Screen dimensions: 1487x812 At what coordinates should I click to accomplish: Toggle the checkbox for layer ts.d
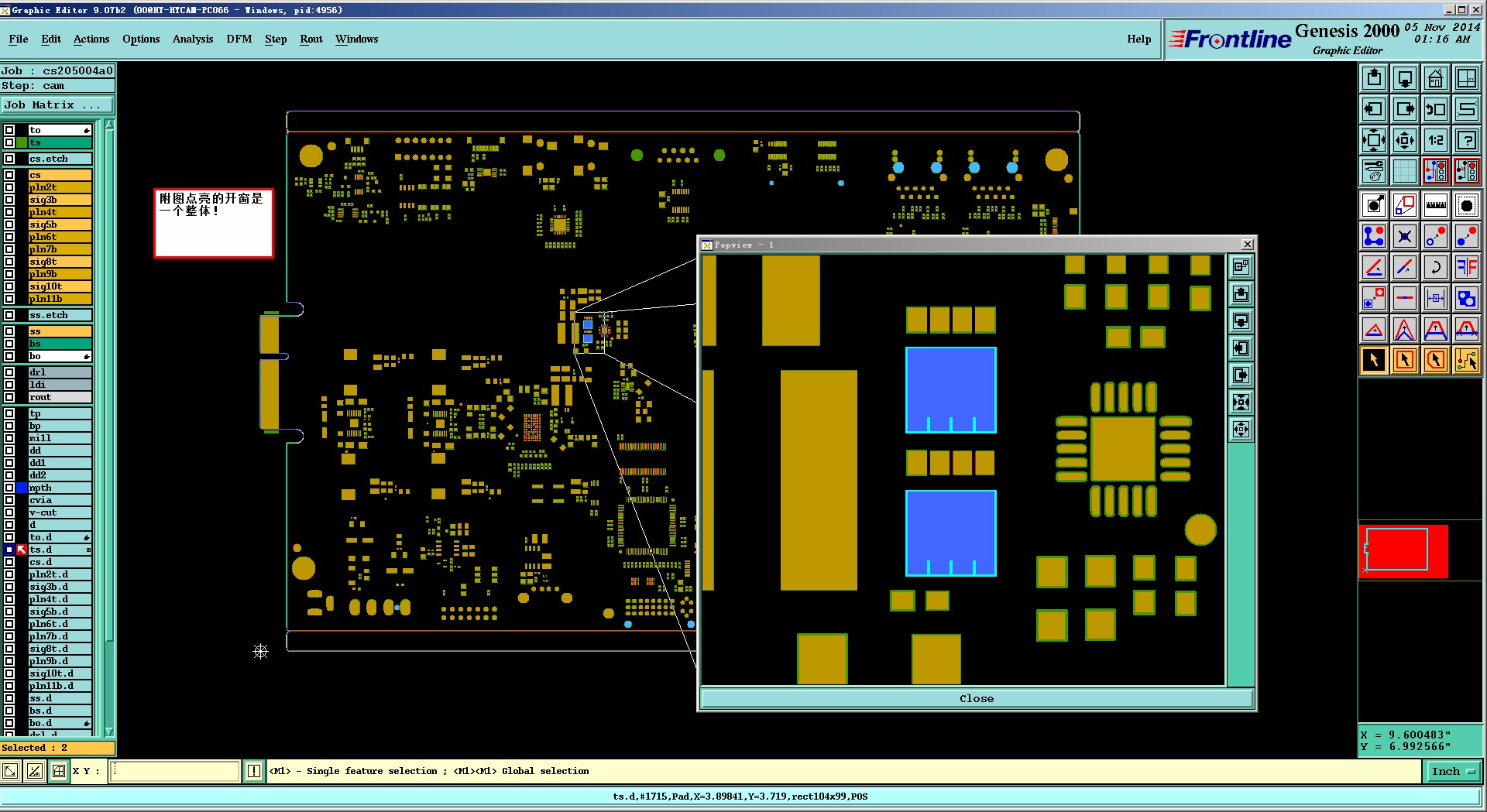(9, 550)
